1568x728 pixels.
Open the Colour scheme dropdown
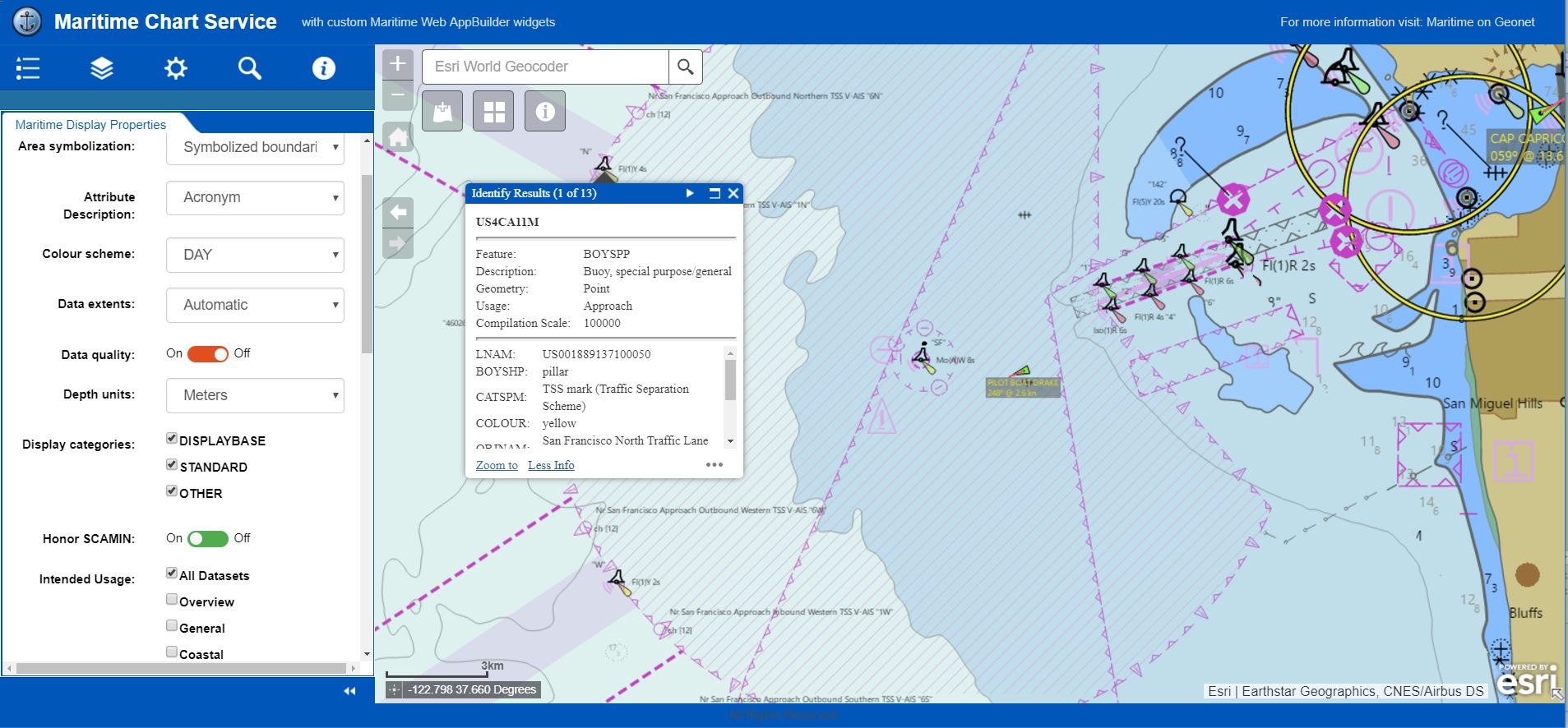[255, 256]
